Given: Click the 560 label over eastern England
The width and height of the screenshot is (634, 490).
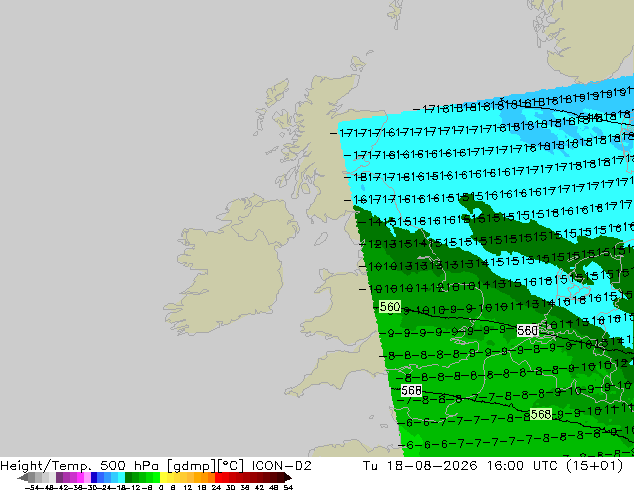Looking at the screenshot, I should click(x=527, y=331).
